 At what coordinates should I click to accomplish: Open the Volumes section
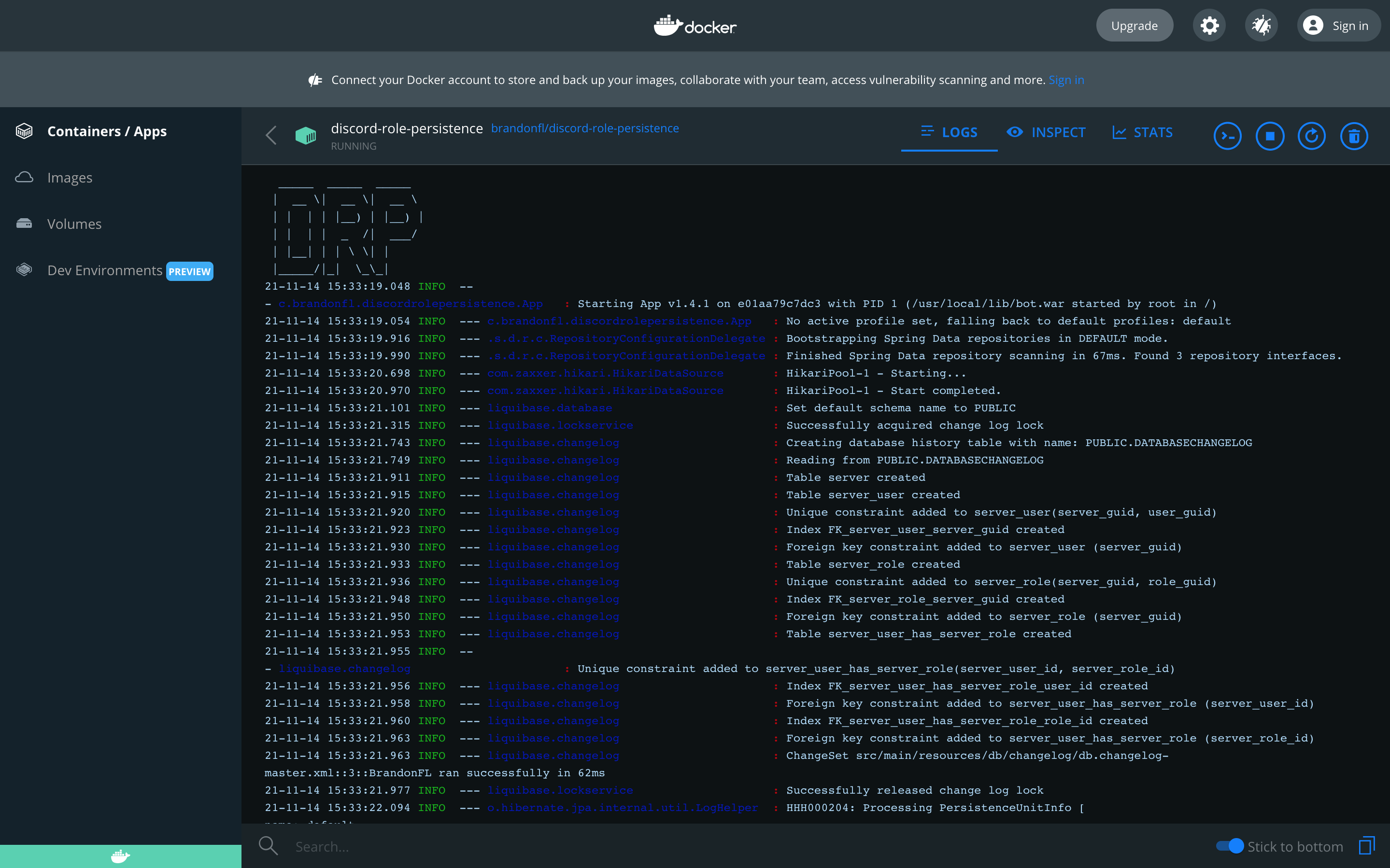click(x=73, y=224)
